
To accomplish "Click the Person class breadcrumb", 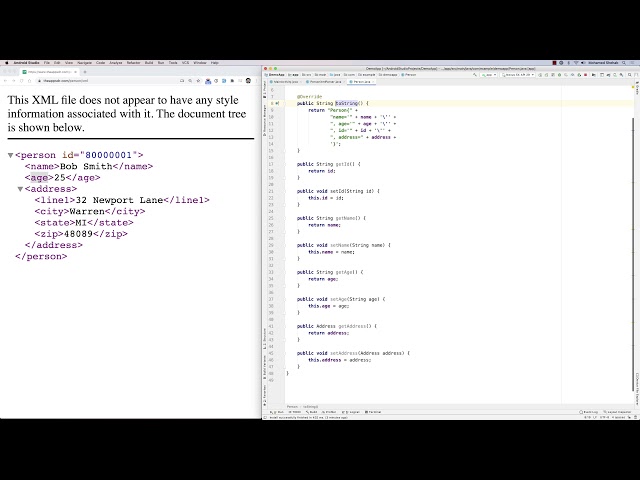I will (x=409, y=75).
